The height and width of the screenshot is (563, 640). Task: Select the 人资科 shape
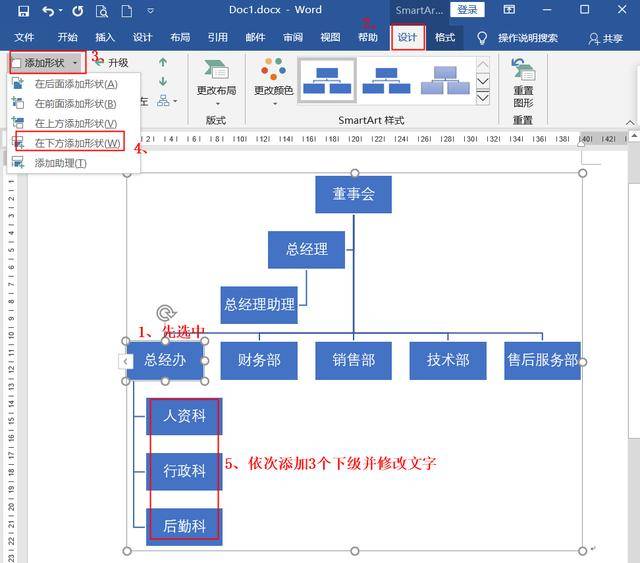point(184,416)
